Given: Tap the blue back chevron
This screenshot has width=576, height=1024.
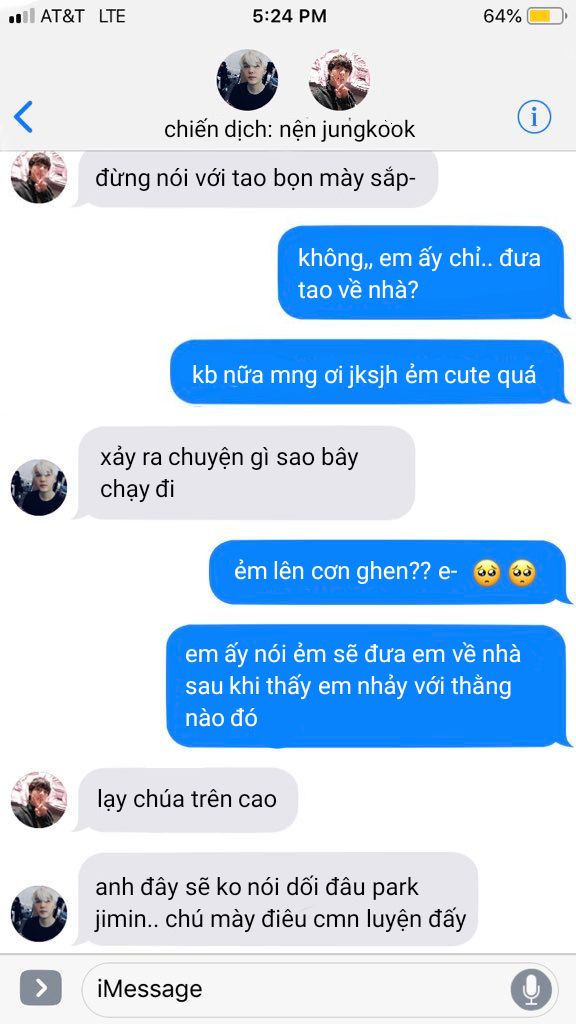Looking at the screenshot, I should pyautogui.click(x=23, y=117).
